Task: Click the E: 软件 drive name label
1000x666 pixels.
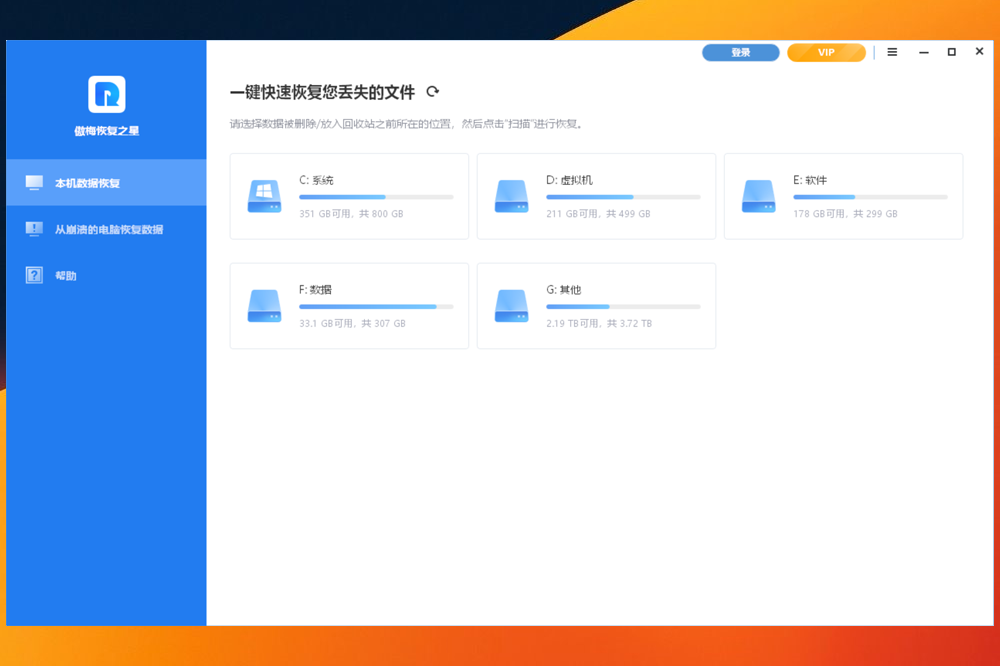Action: click(x=810, y=180)
